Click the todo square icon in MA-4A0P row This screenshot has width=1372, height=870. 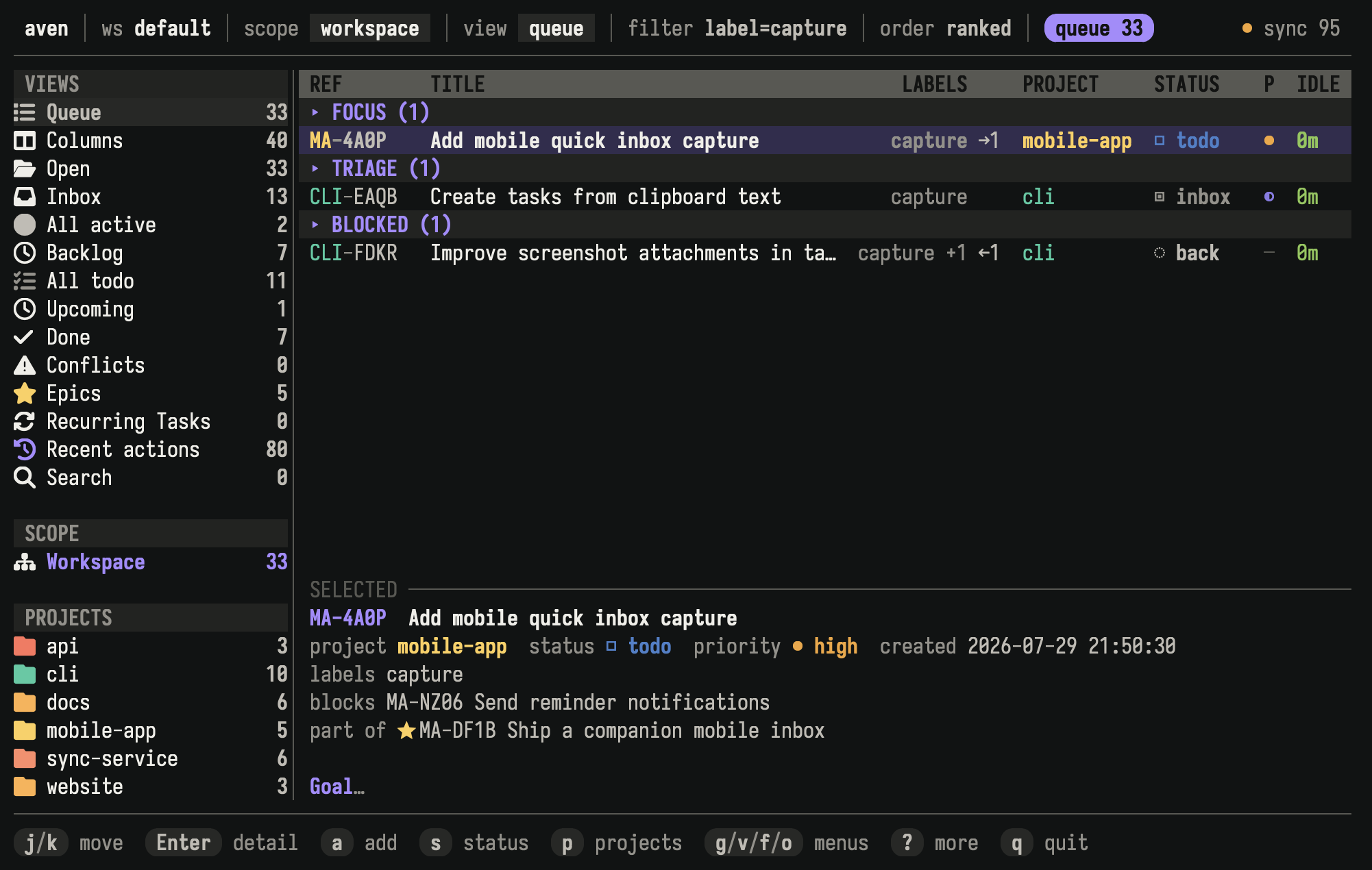click(1160, 140)
